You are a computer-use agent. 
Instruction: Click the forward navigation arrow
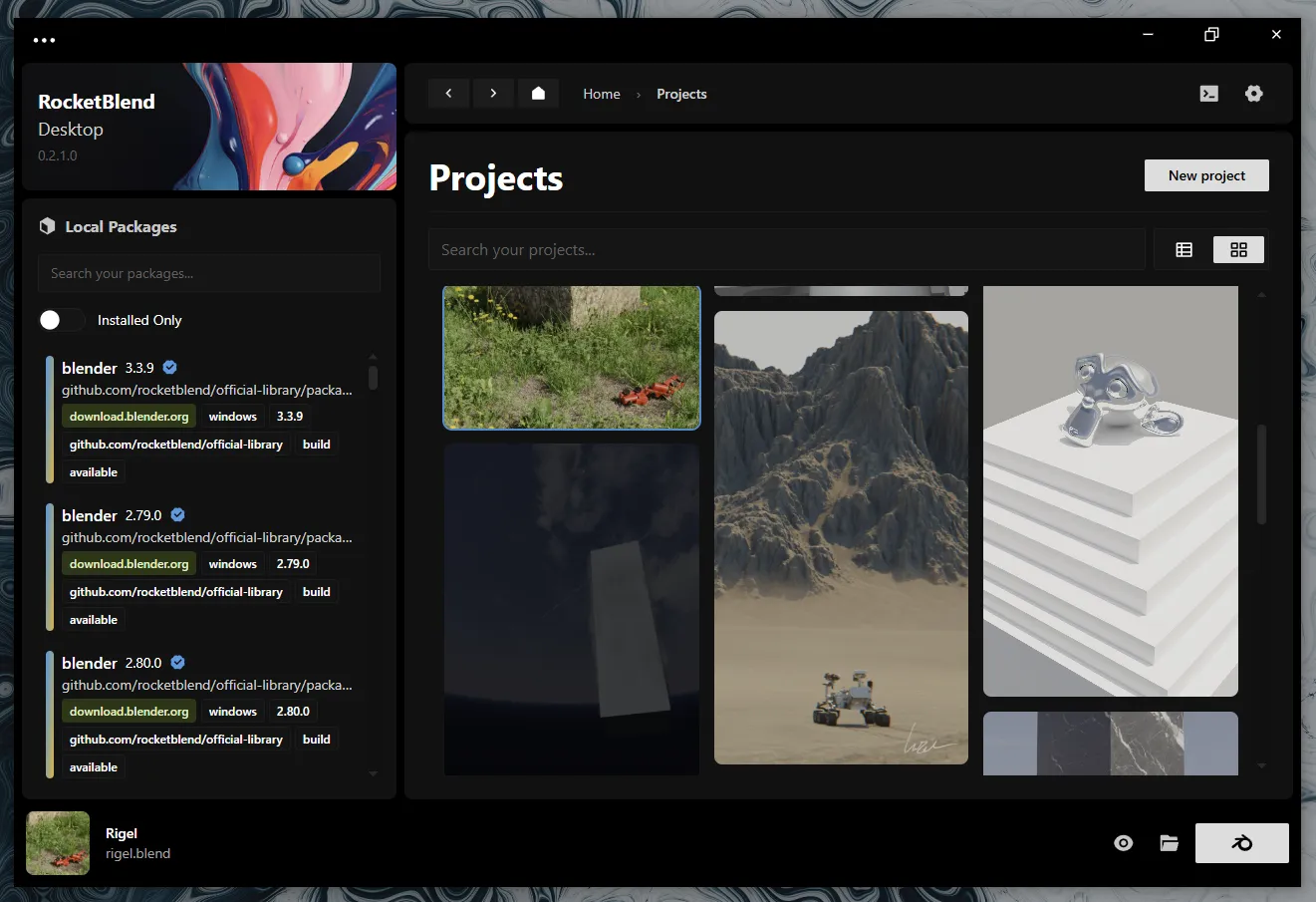493,93
